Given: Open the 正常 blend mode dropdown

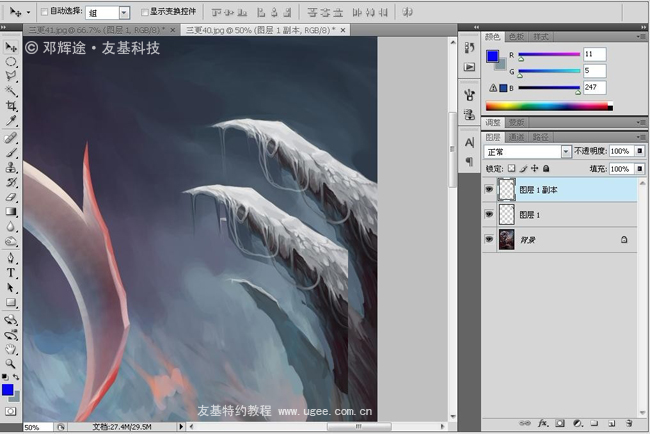Looking at the screenshot, I should point(566,152).
